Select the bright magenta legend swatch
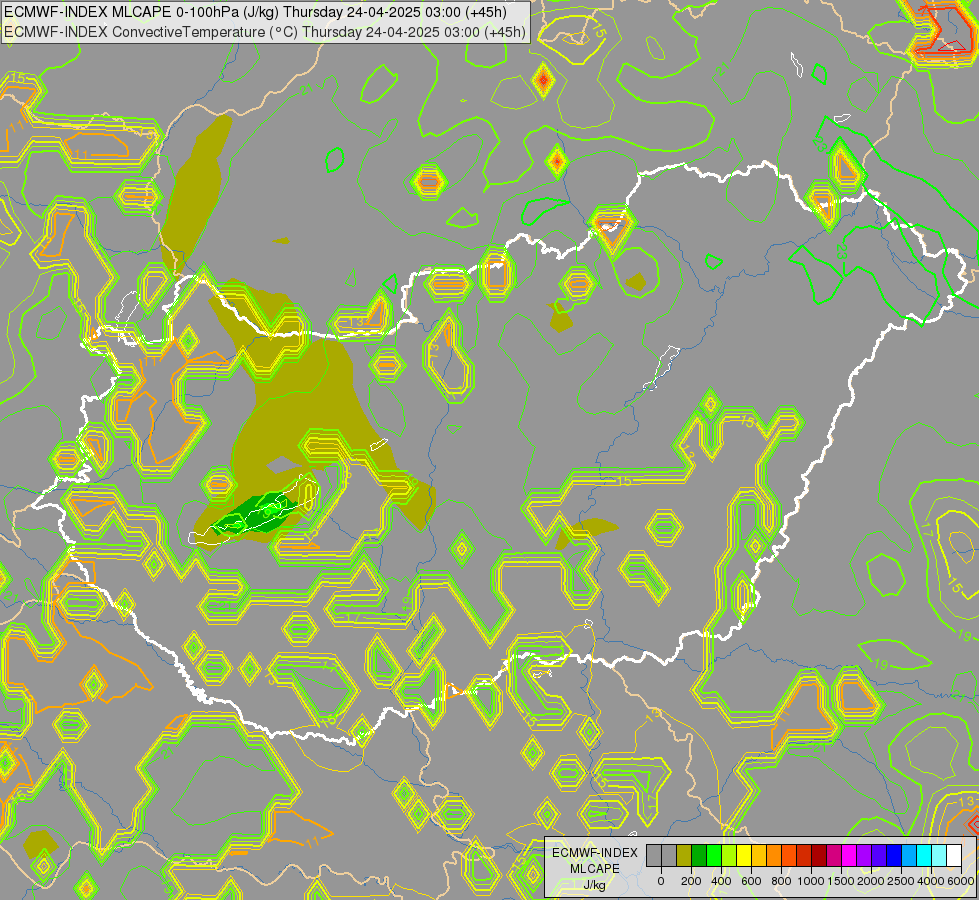 (850, 856)
